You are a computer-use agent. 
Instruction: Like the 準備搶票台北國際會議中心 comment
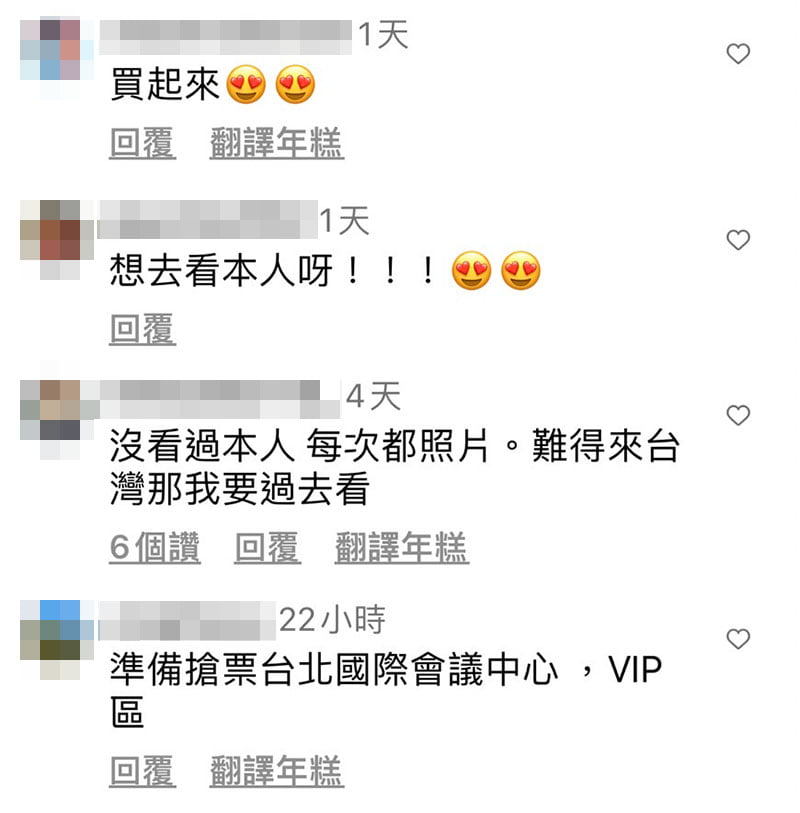coord(738,639)
